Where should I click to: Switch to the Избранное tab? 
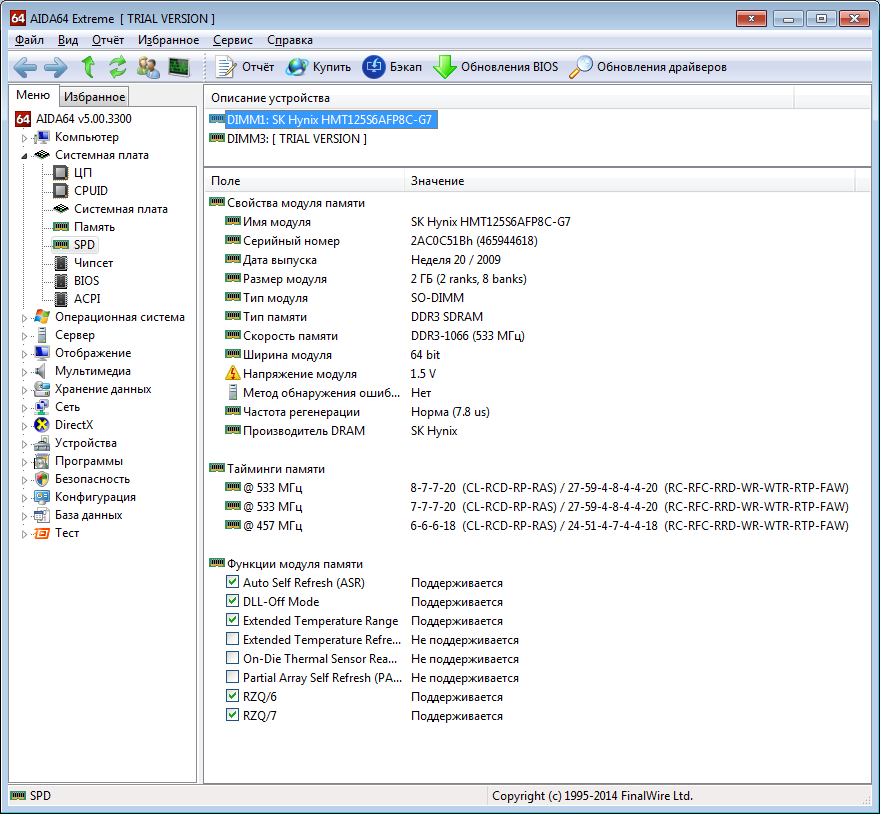pos(94,97)
